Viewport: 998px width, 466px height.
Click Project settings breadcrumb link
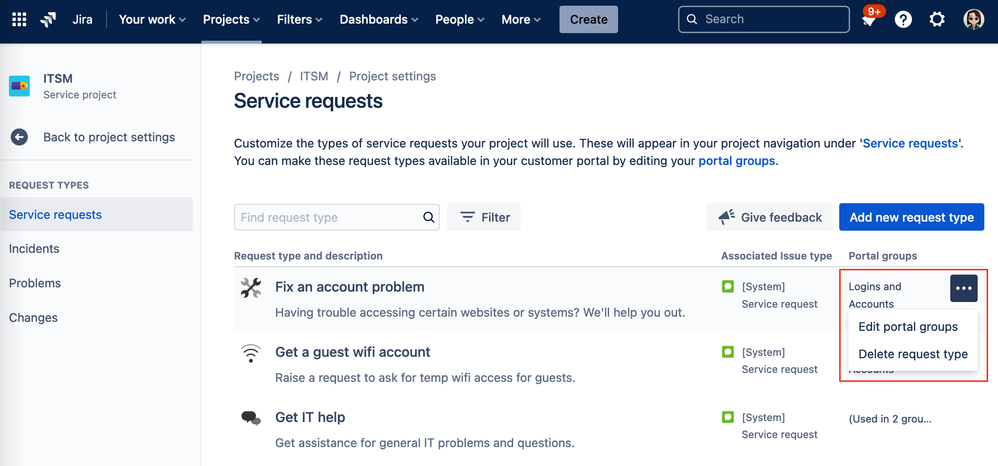(393, 76)
